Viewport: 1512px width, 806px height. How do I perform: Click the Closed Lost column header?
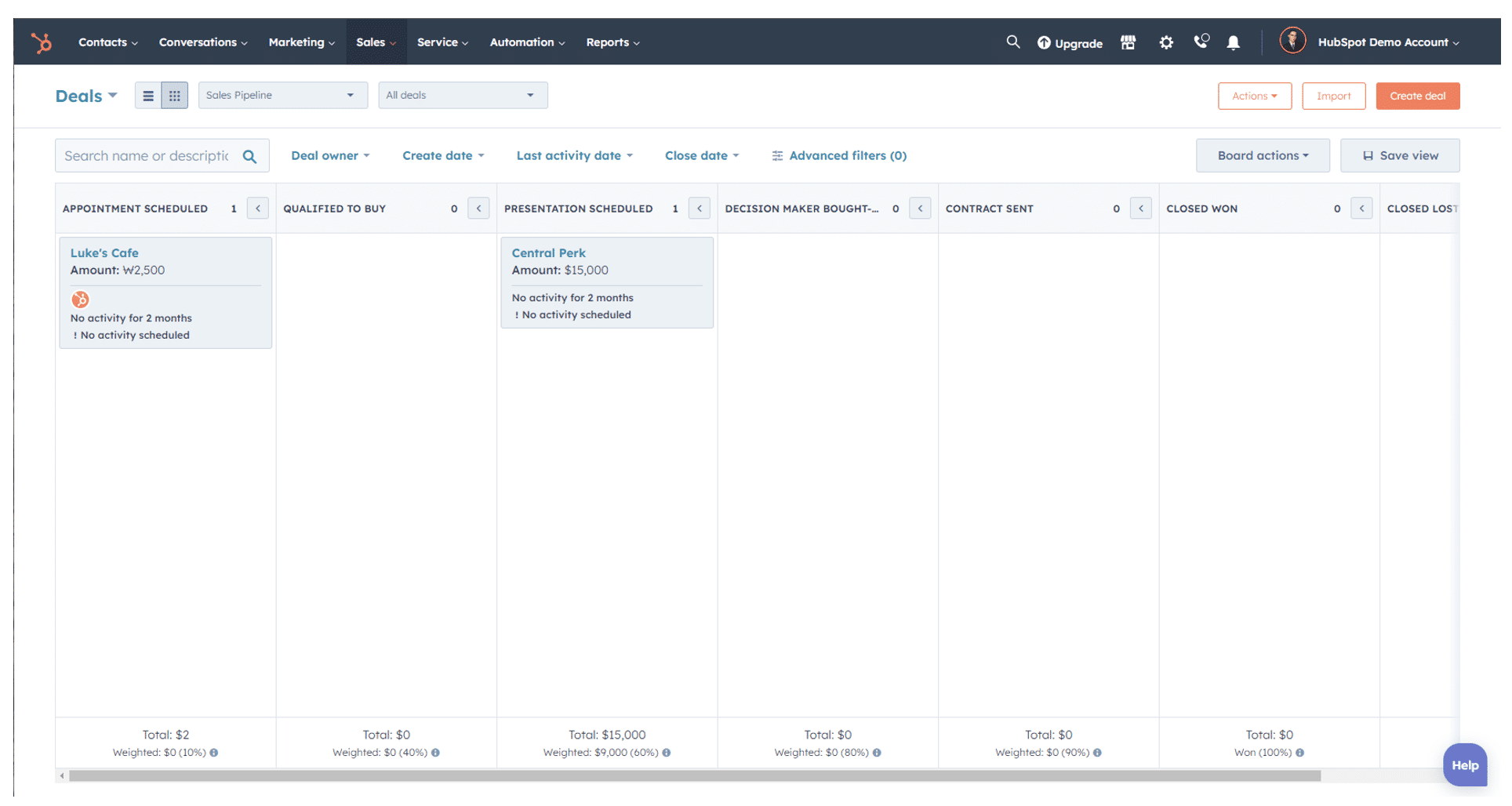click(x=1421, y=209)
